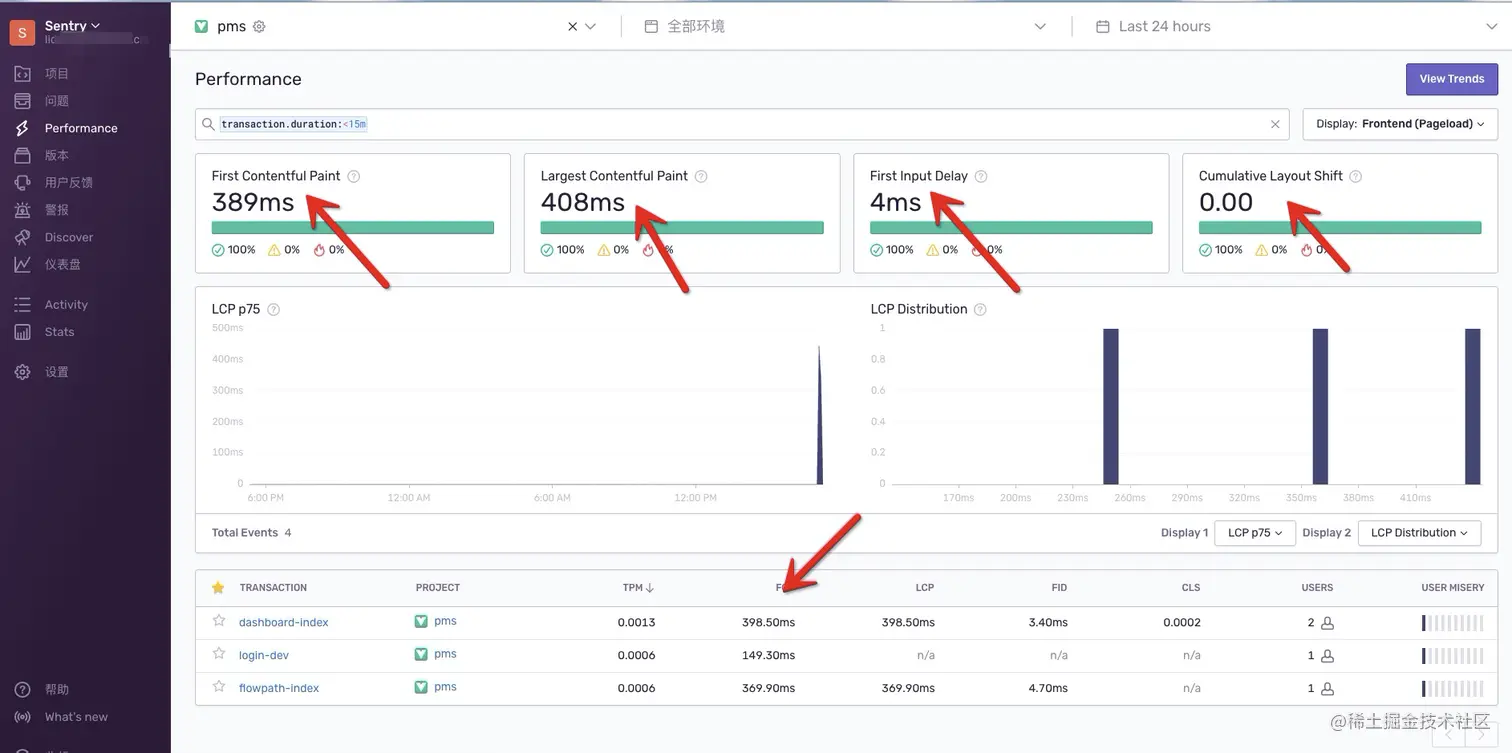Click the 408ms LCP value
This screenshot has height=753, width=1512.
(x=583, y=203)
